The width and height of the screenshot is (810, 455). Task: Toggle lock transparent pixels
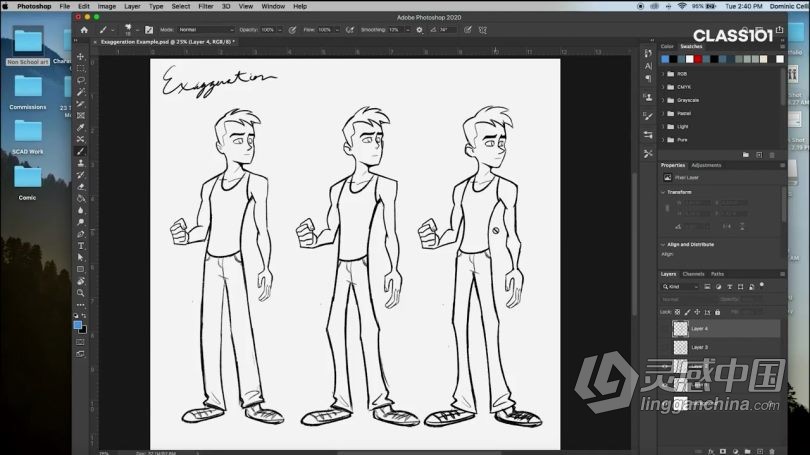[677, 312]
